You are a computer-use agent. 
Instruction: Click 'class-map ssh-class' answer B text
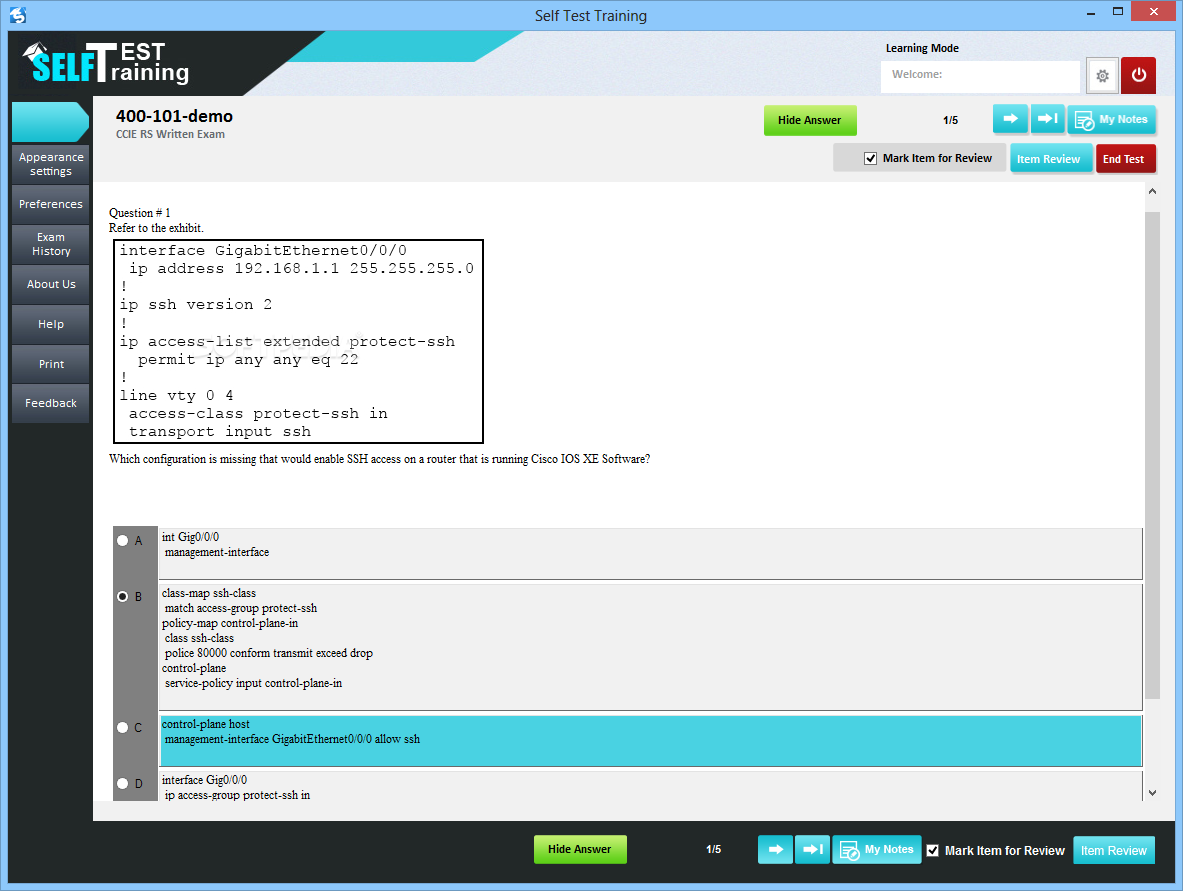point(209,593)
